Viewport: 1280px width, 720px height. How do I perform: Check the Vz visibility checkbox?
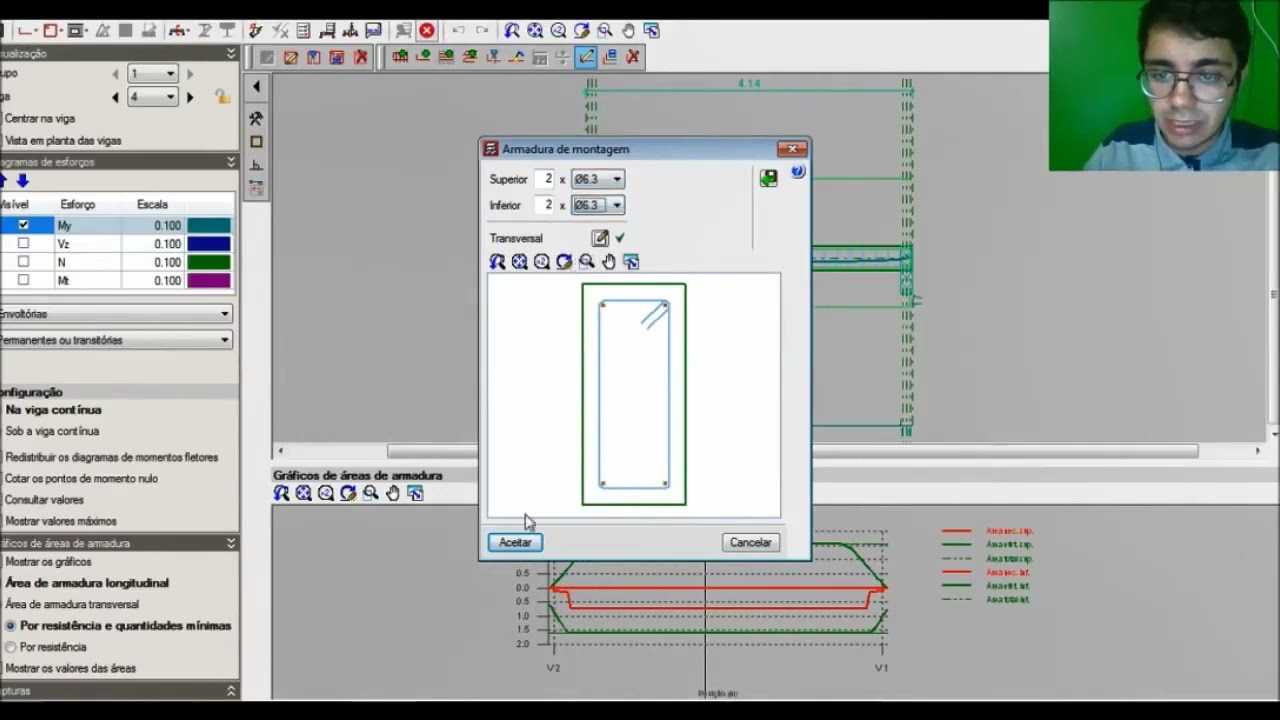coord(23,243)
